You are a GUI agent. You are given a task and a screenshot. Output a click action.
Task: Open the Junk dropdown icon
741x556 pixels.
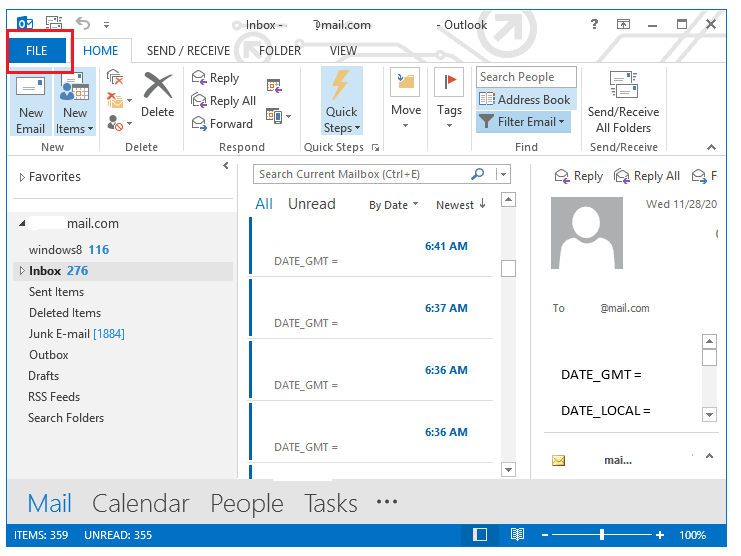tap(119, 123)
